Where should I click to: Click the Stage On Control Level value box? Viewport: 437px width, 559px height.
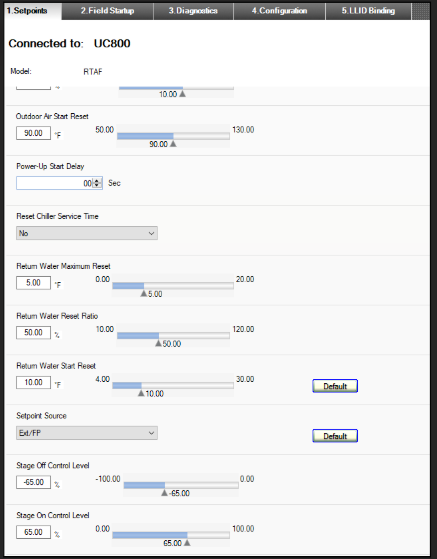(x=33, y=532)
